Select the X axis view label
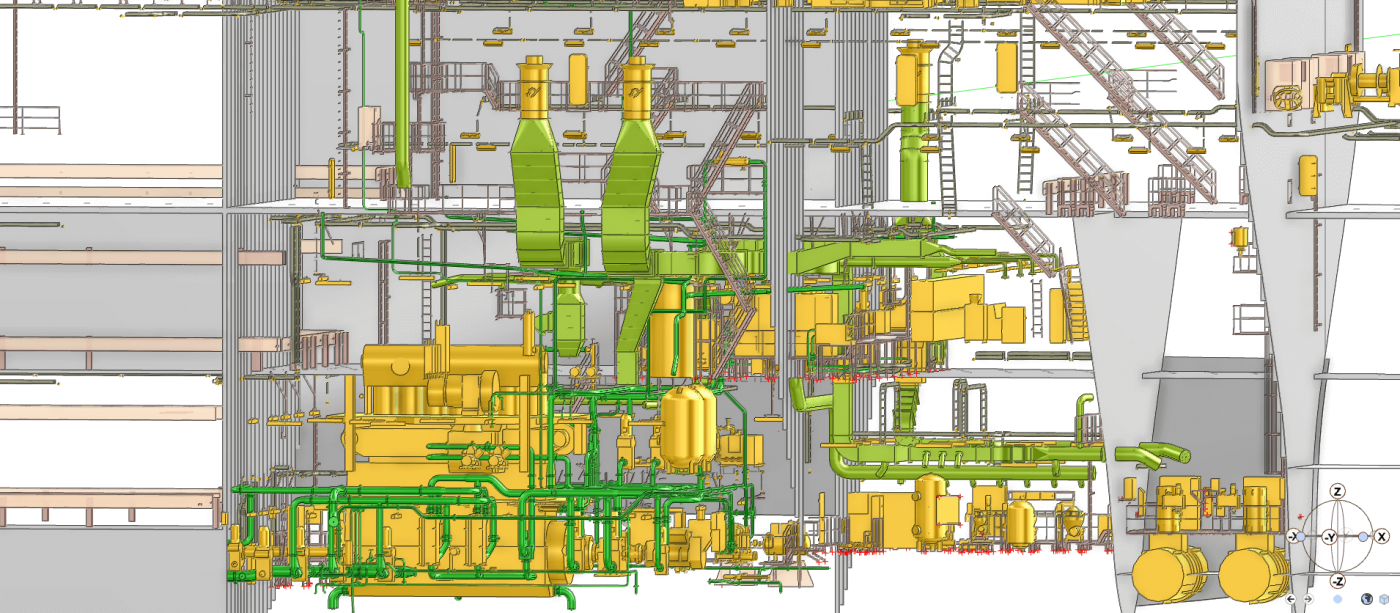1400x613 pixels. point(1381,537)
